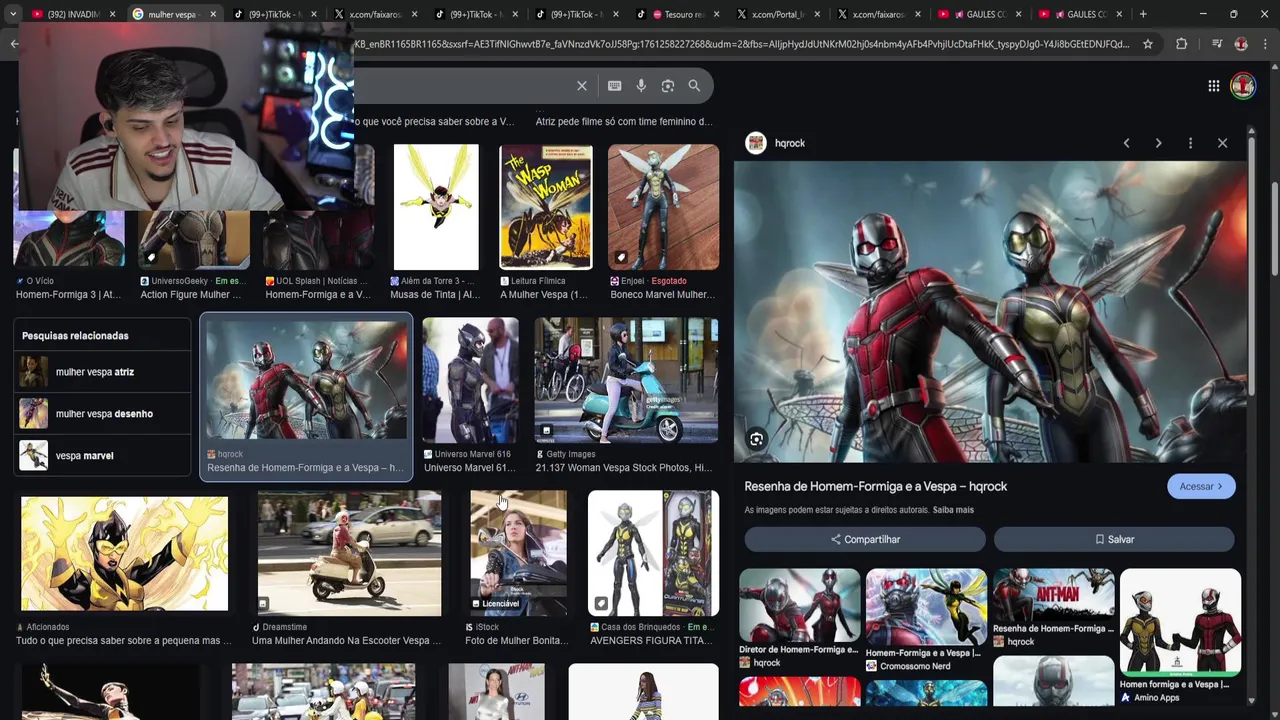Open the UniversoGeeky Action Figure Mulher result caption
The width and height of the screenshot is (1280, 720).
[192, 295]
